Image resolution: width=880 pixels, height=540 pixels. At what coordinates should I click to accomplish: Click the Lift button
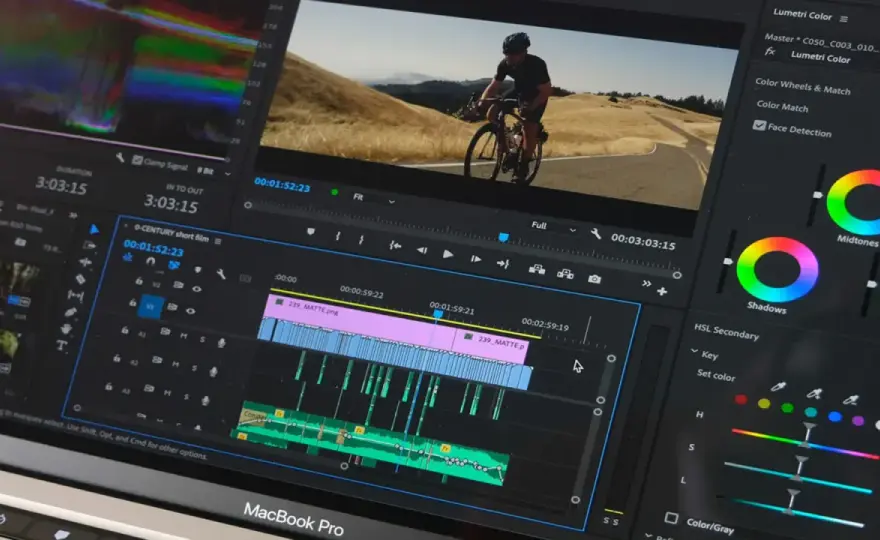(x=537, y=269)
